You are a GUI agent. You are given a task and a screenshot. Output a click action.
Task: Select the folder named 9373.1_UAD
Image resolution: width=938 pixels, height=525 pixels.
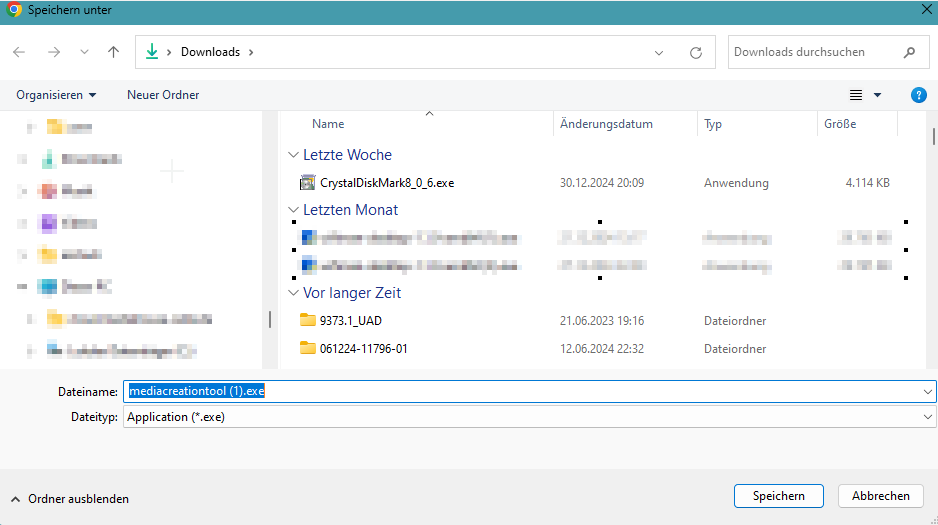tap(351, 321)
